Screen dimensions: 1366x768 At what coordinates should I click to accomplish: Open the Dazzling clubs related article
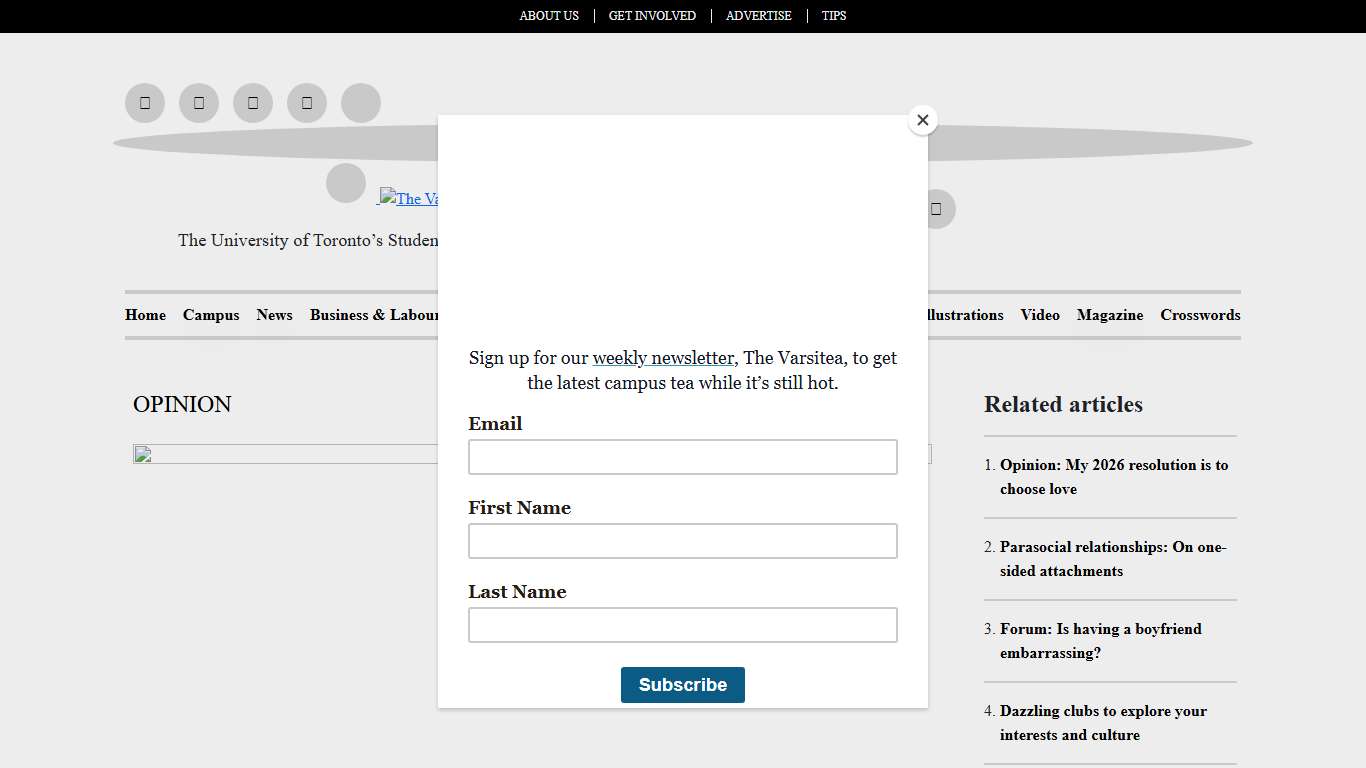1103,723
